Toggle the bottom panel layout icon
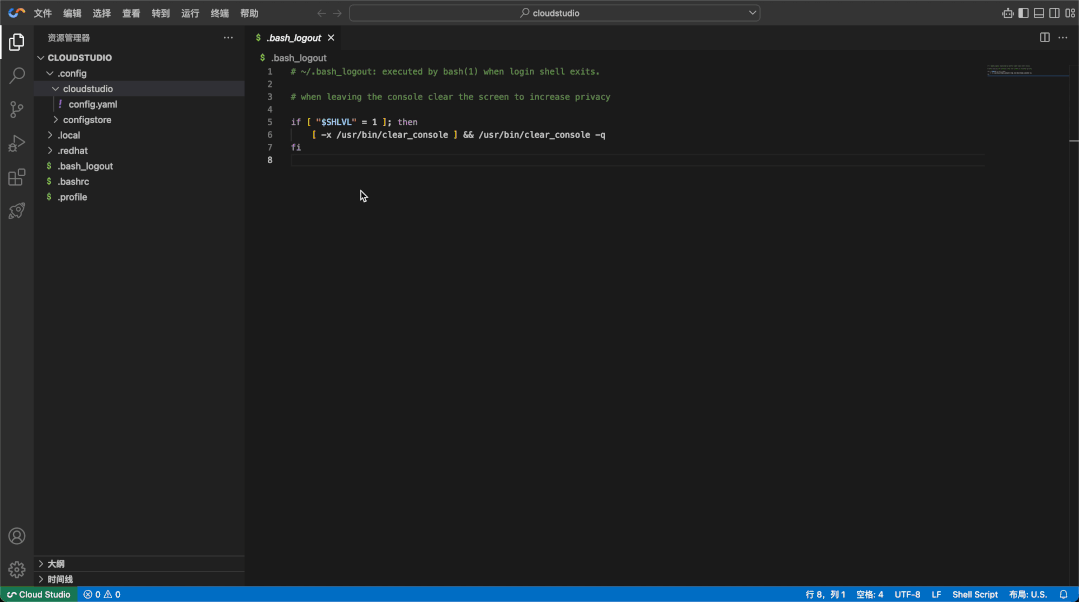Viewport: 1079px width, 602px height. (x=1039, y=13)
